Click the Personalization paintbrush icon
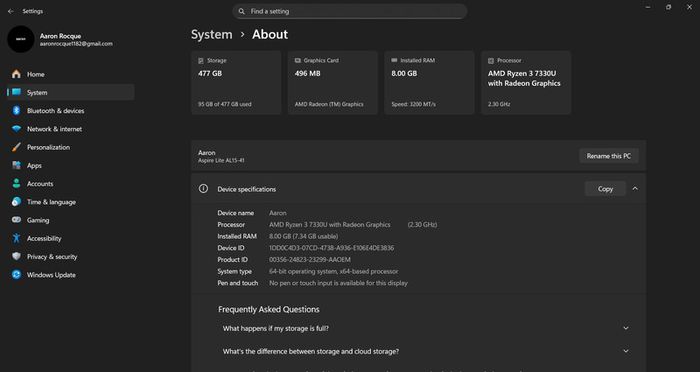 pos(17,147)
